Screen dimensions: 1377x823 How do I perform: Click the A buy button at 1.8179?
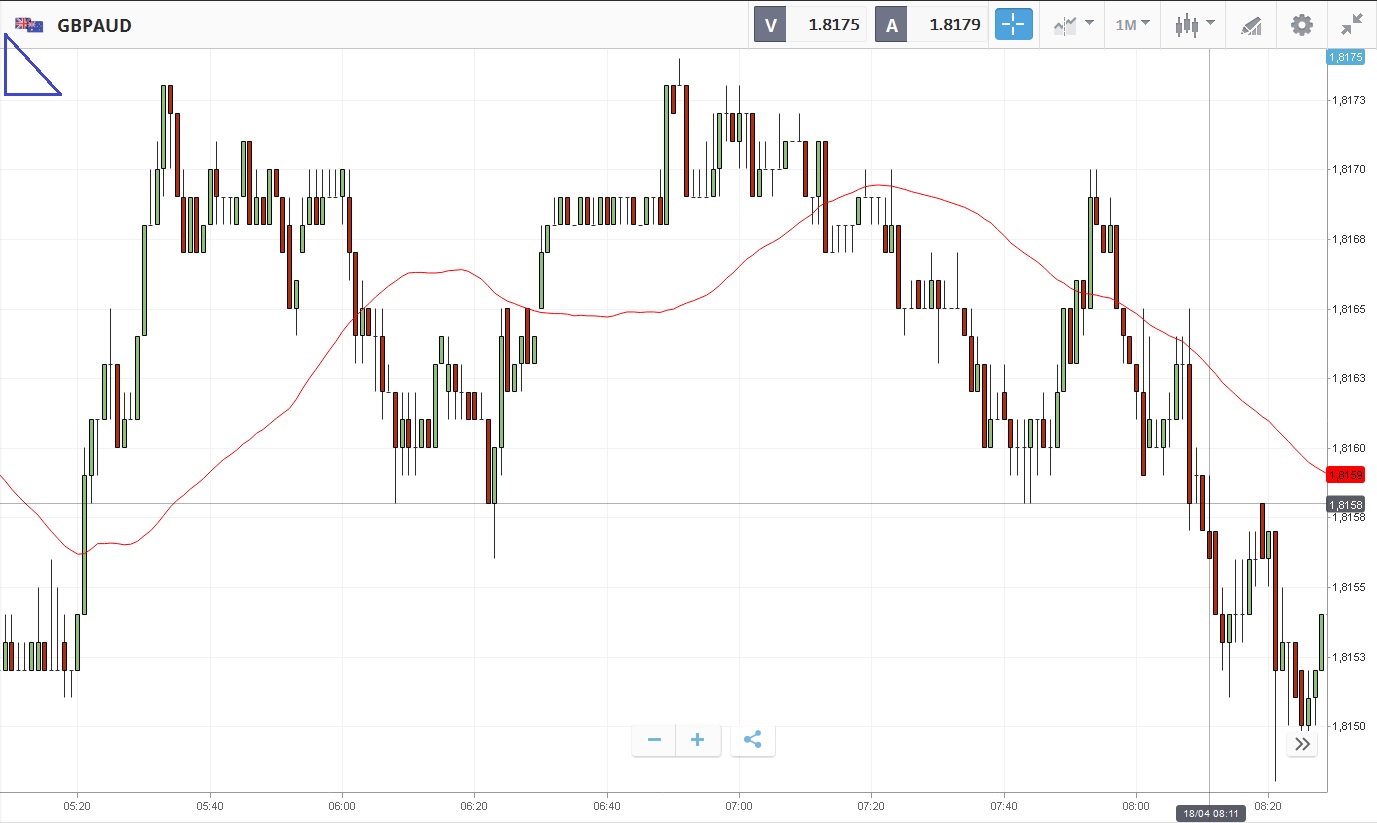pyautogui.click(x=930, y=25)
